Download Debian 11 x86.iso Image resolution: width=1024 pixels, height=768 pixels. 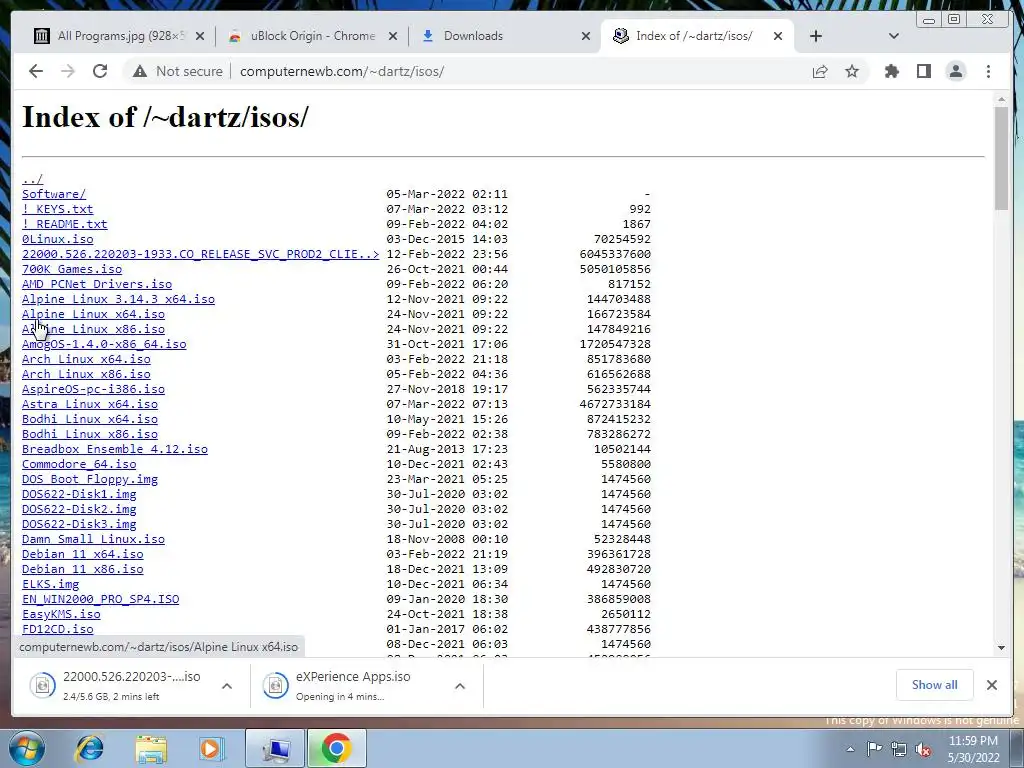point(82,569)
